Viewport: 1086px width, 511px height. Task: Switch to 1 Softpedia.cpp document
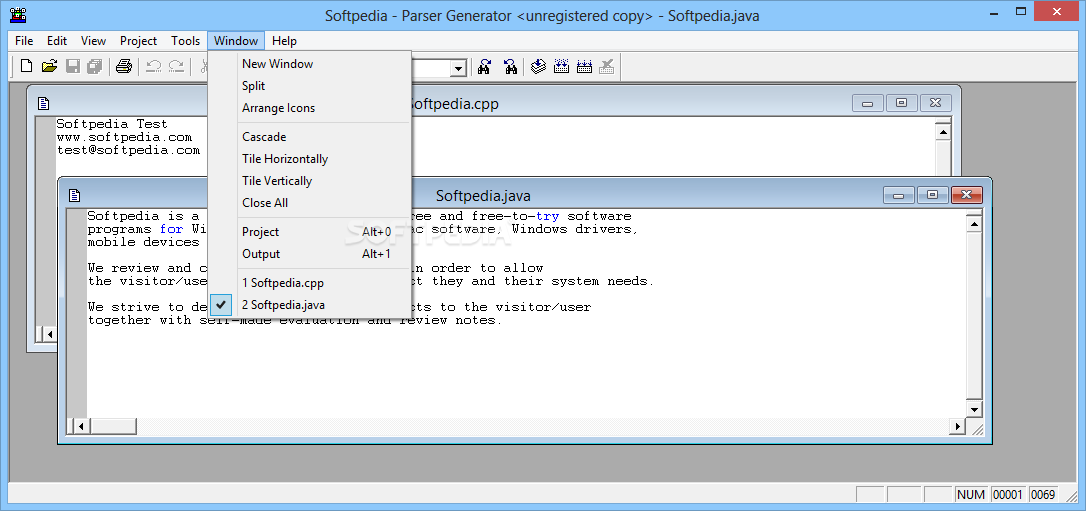(x=310, y=283)
